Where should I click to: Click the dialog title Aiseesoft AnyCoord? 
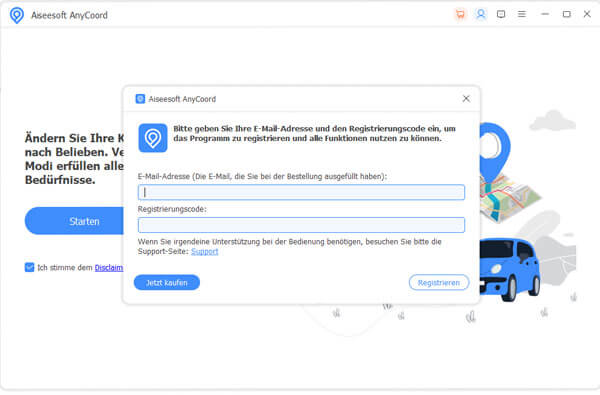pyautogui.click(x=182, y=99)
